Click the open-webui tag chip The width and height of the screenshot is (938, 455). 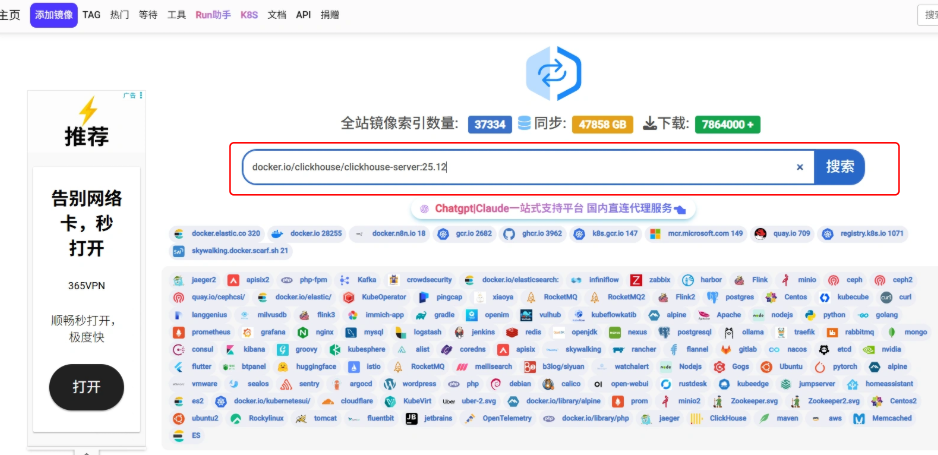click(x=620, y=384)
